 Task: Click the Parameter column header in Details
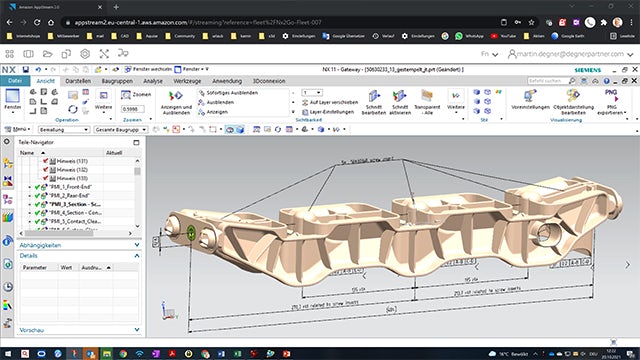point(34,267)
